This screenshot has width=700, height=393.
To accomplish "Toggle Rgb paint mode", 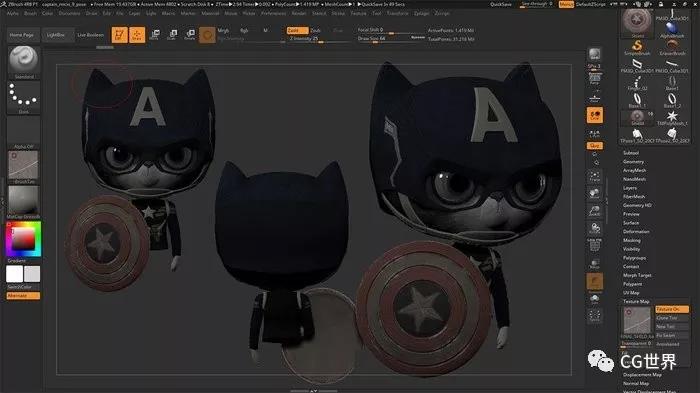I will (x=244, y=30).
